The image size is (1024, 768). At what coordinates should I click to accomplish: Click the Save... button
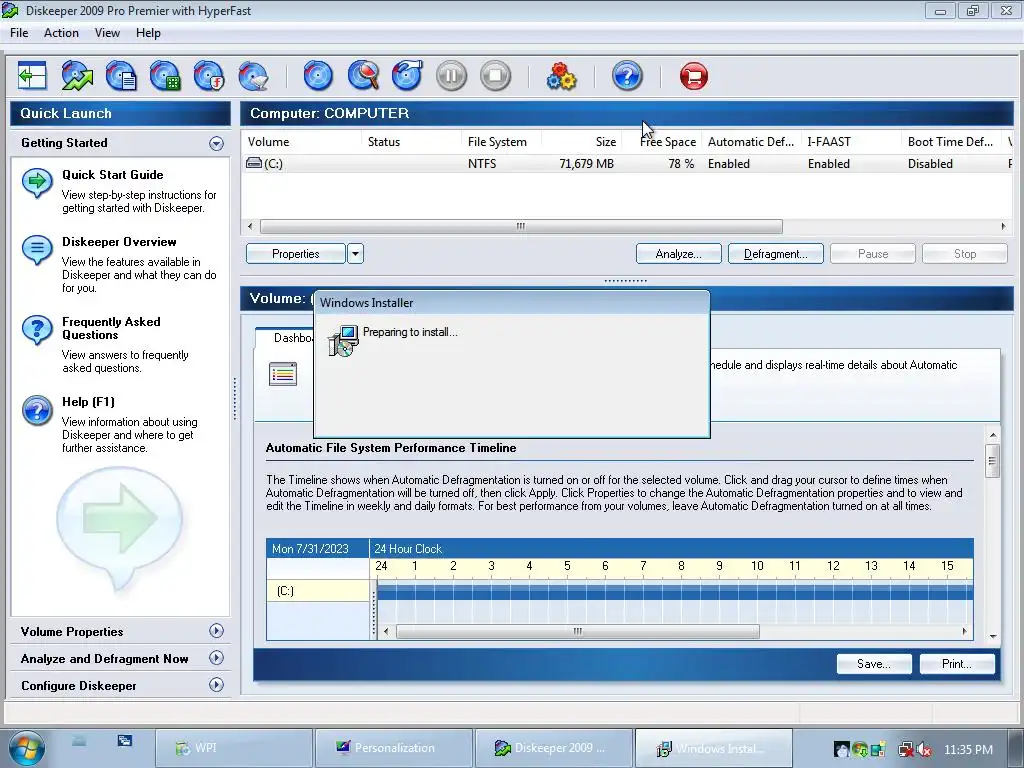click(x=874, y=664)
